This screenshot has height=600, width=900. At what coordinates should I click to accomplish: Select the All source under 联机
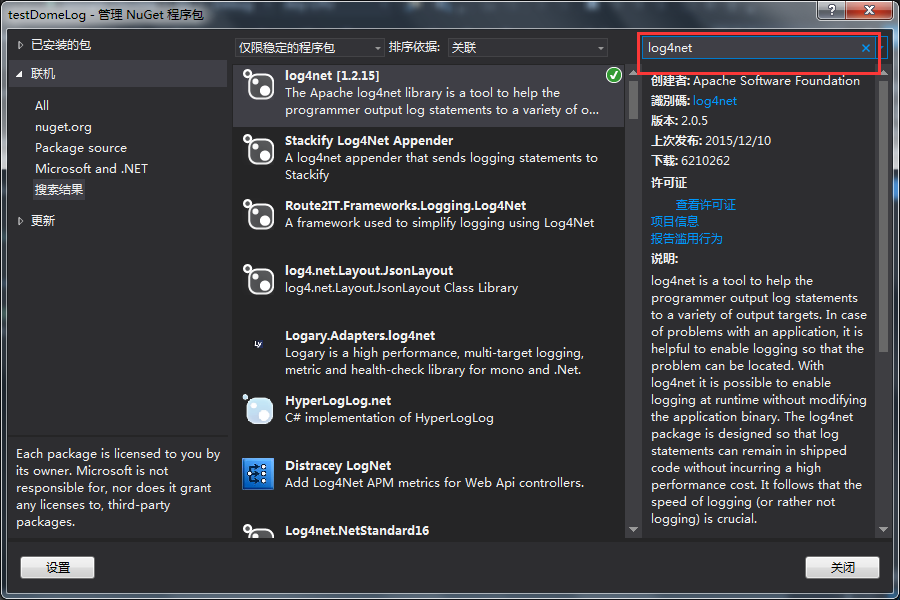pos(42,106)
